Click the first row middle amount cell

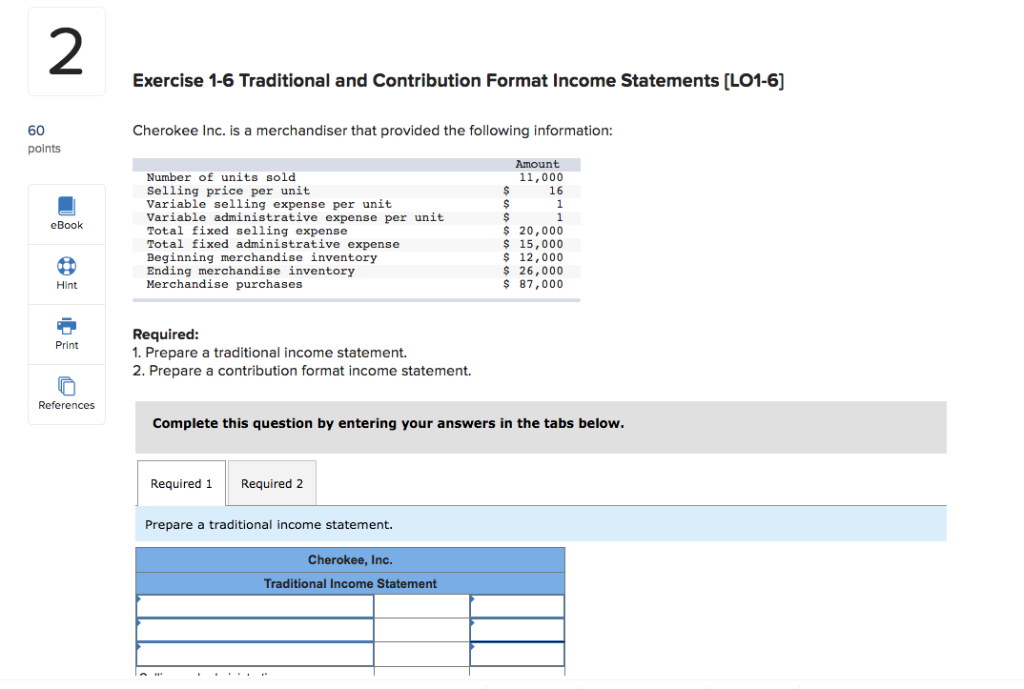pyautogui.click(x=422, y=606)
